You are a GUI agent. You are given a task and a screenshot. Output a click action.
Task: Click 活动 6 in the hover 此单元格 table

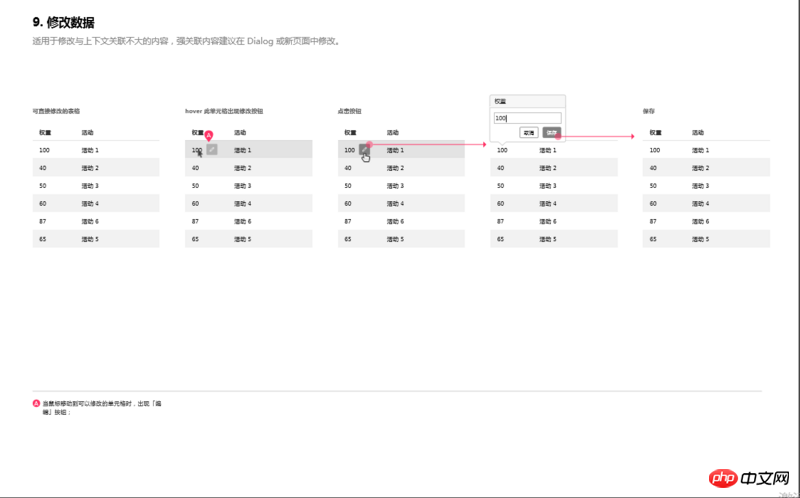(x=243, y=221)
